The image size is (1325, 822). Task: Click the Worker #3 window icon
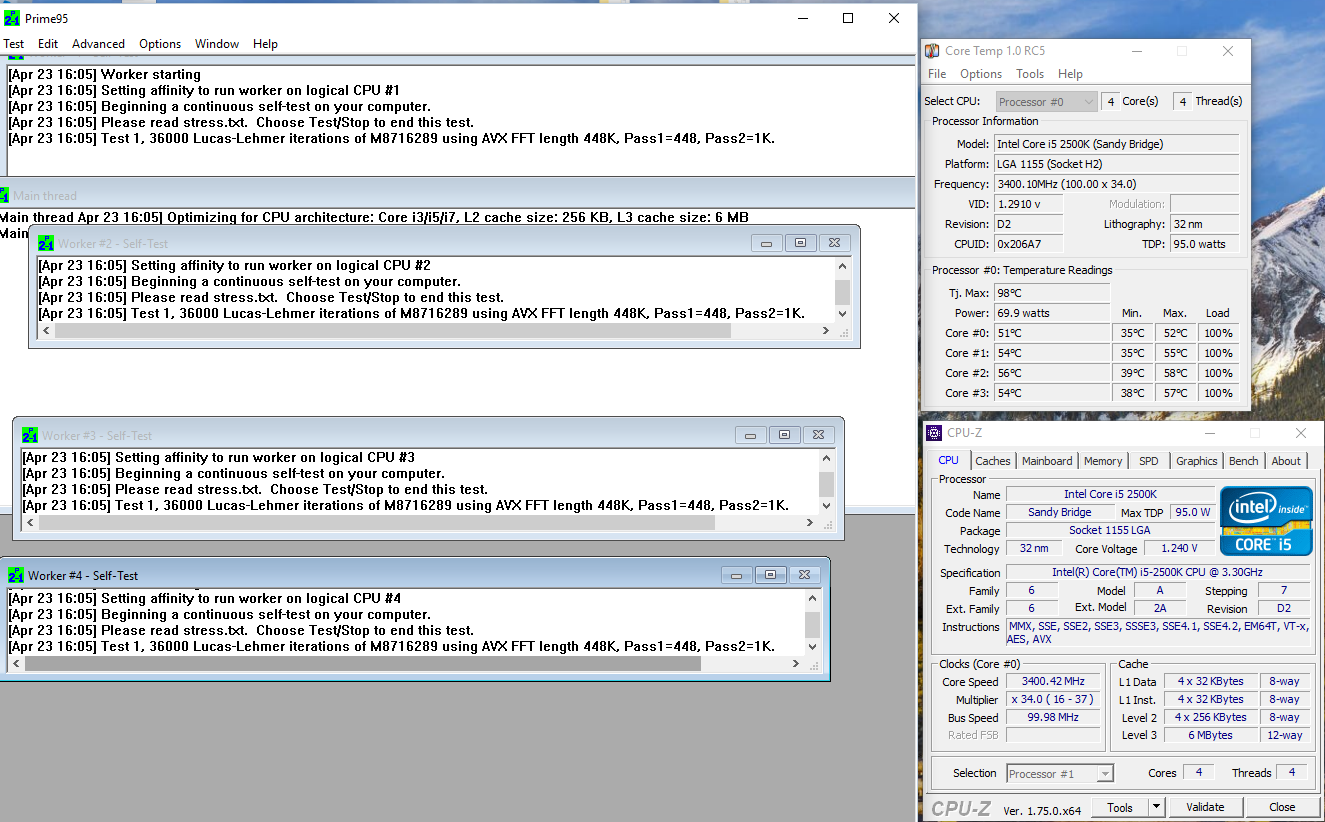coord(29,435)
